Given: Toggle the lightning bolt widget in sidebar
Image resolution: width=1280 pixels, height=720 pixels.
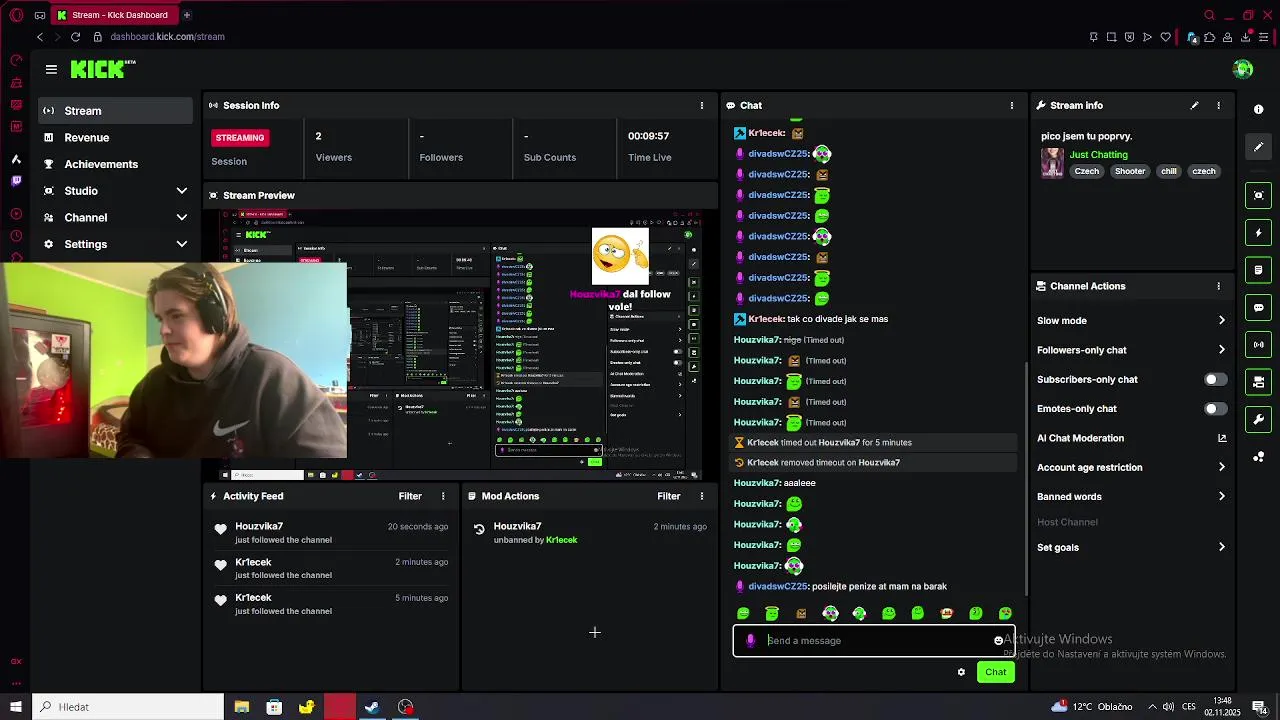Looking at the screenshot, I should point(1259,233).
